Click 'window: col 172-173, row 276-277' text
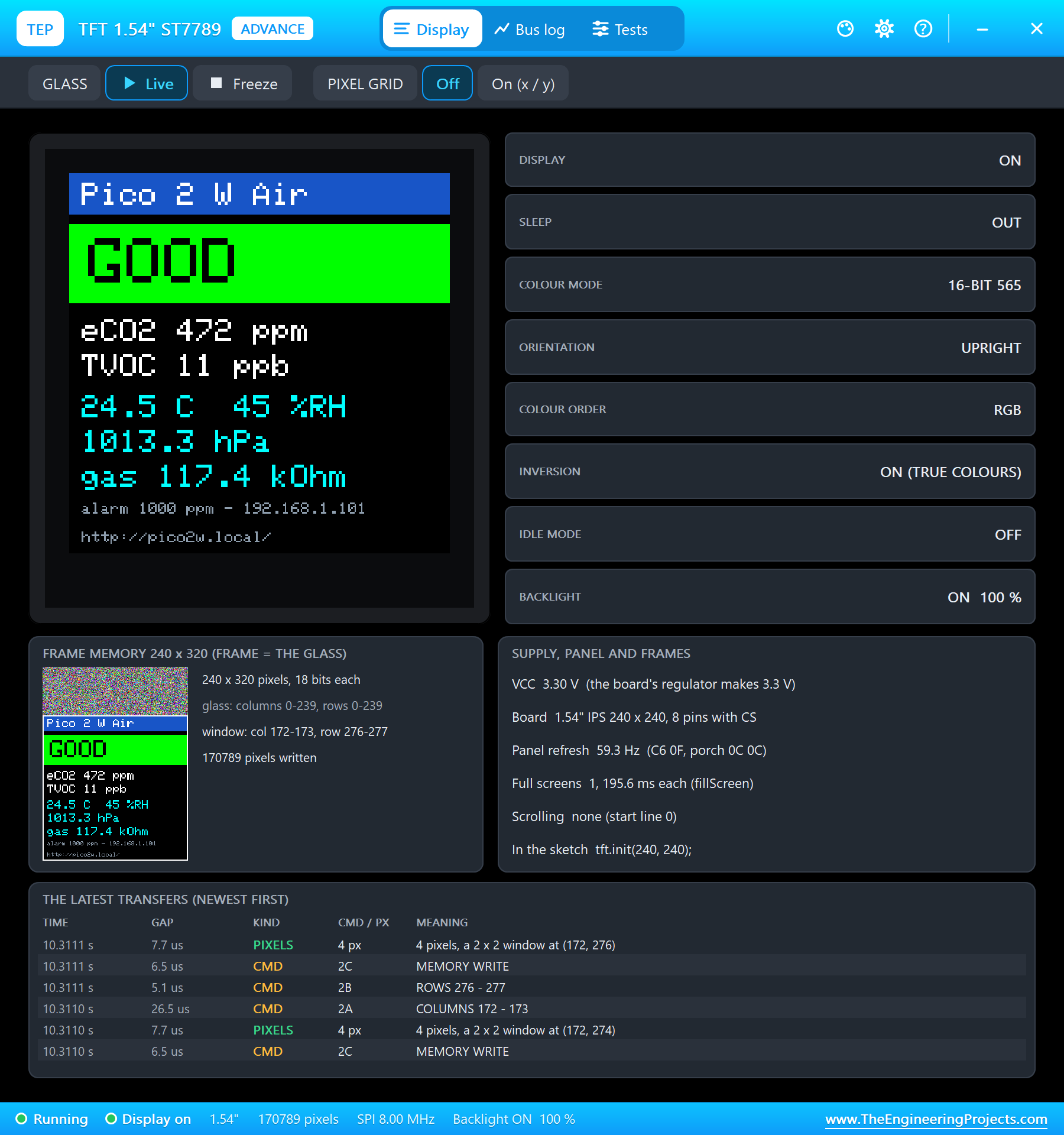 pos(295,732)
